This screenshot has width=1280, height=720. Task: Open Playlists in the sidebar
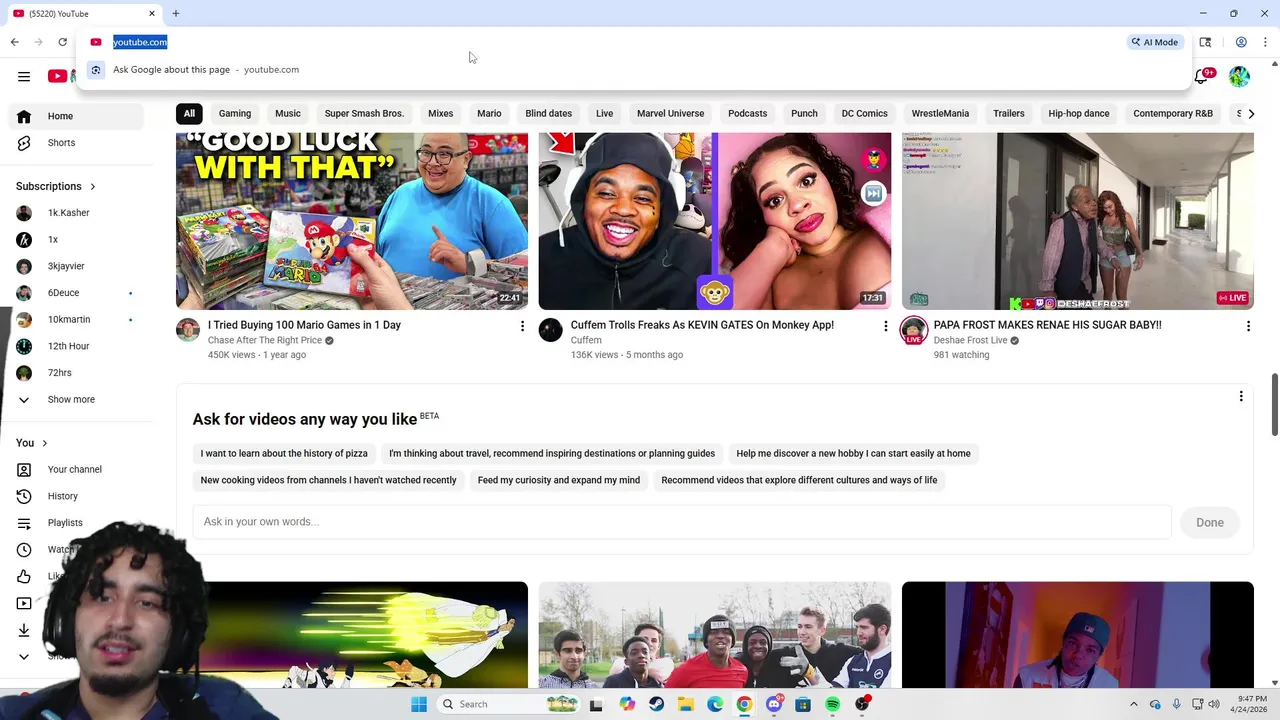pos(65,523)
